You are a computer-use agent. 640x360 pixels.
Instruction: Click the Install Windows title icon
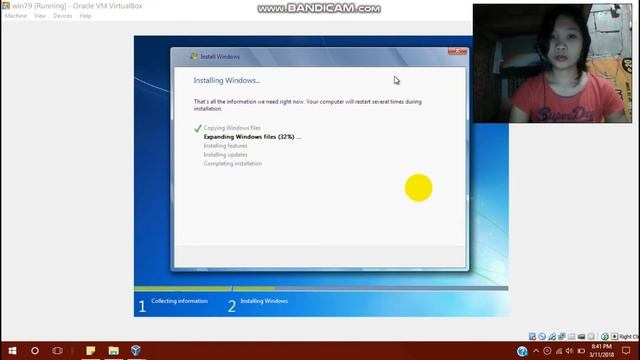click(x=194, y=56)
